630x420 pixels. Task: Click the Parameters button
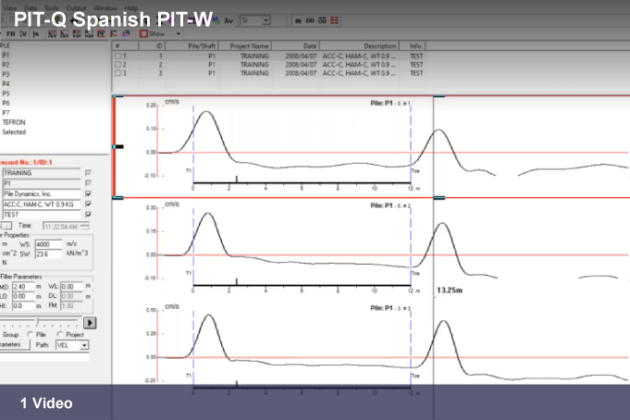tap(14, 345)
